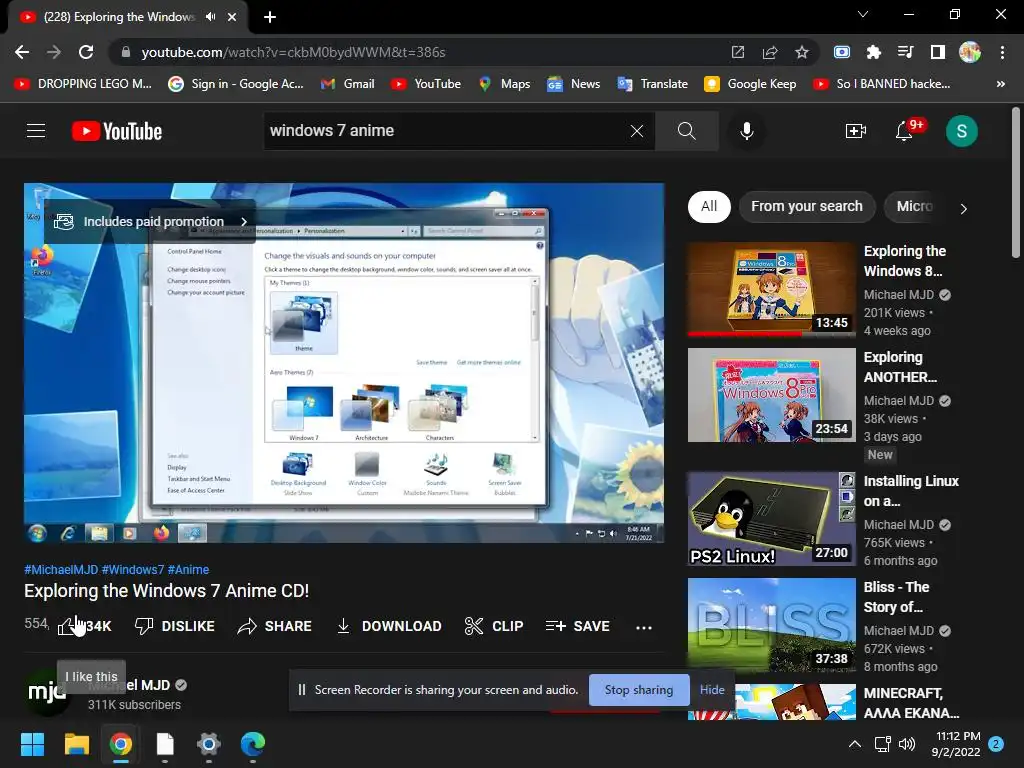Expand the Includes paid promotion notice

tap(150, 221)
